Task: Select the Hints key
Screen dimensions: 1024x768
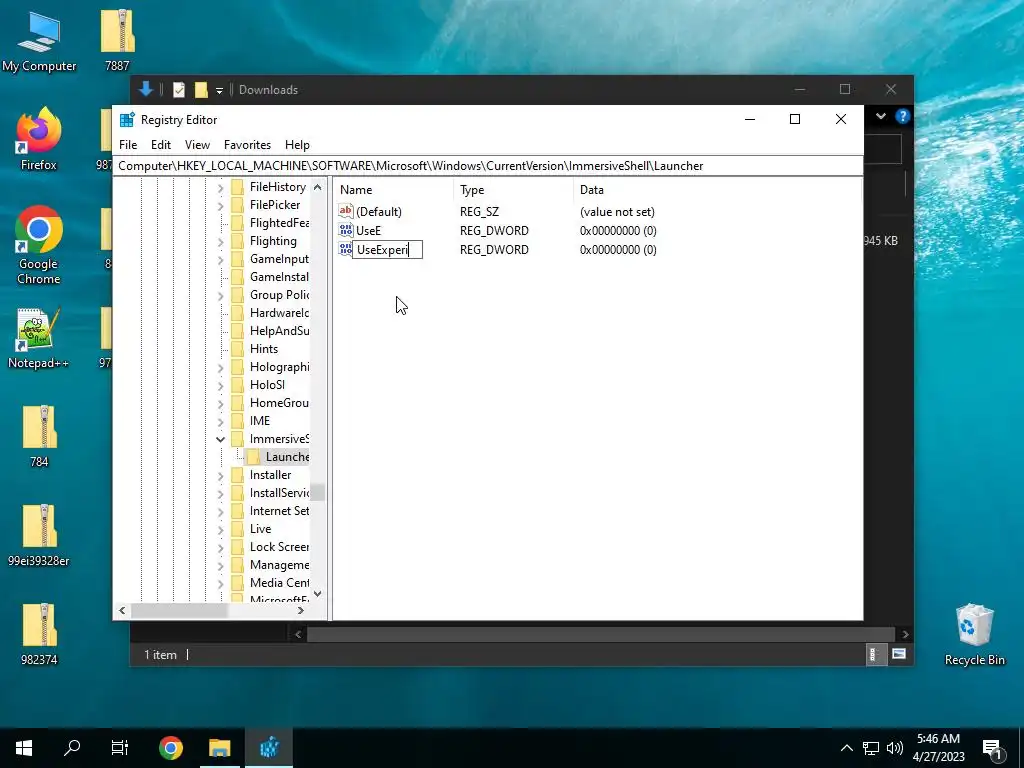Action: [264, 349]
